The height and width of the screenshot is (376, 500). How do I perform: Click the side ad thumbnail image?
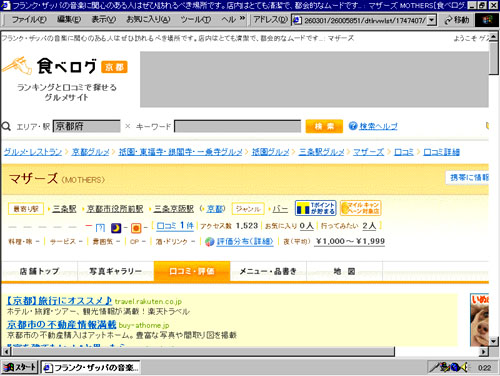tap(479, 320)
